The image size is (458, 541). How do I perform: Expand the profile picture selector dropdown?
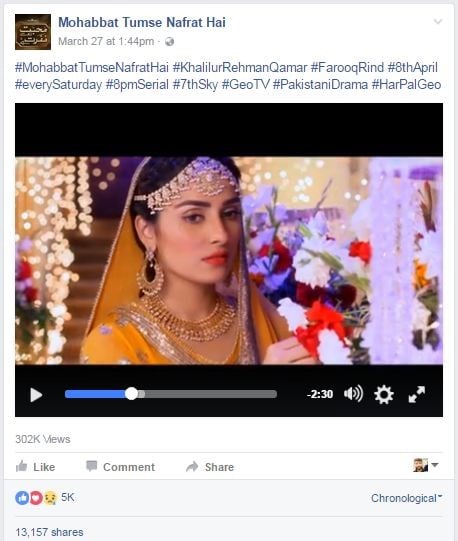[x=435, y=465]
